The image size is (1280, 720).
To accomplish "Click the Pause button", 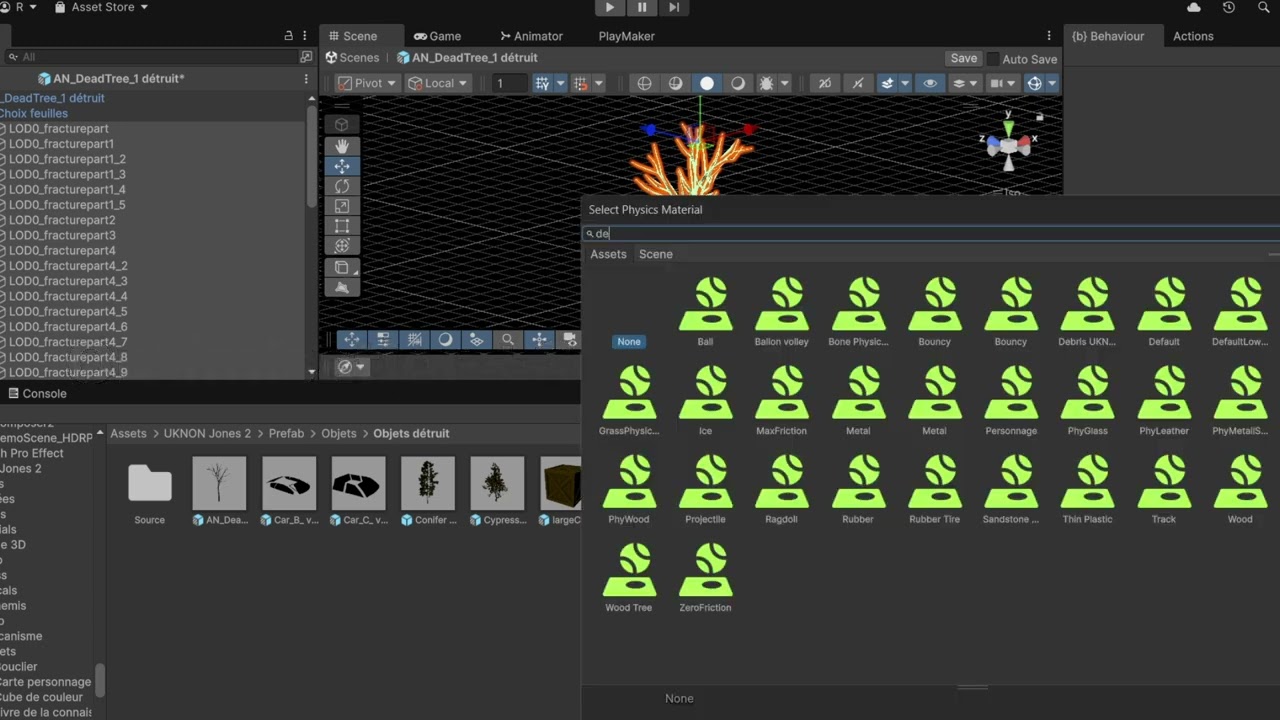I will tap(642, 7).
